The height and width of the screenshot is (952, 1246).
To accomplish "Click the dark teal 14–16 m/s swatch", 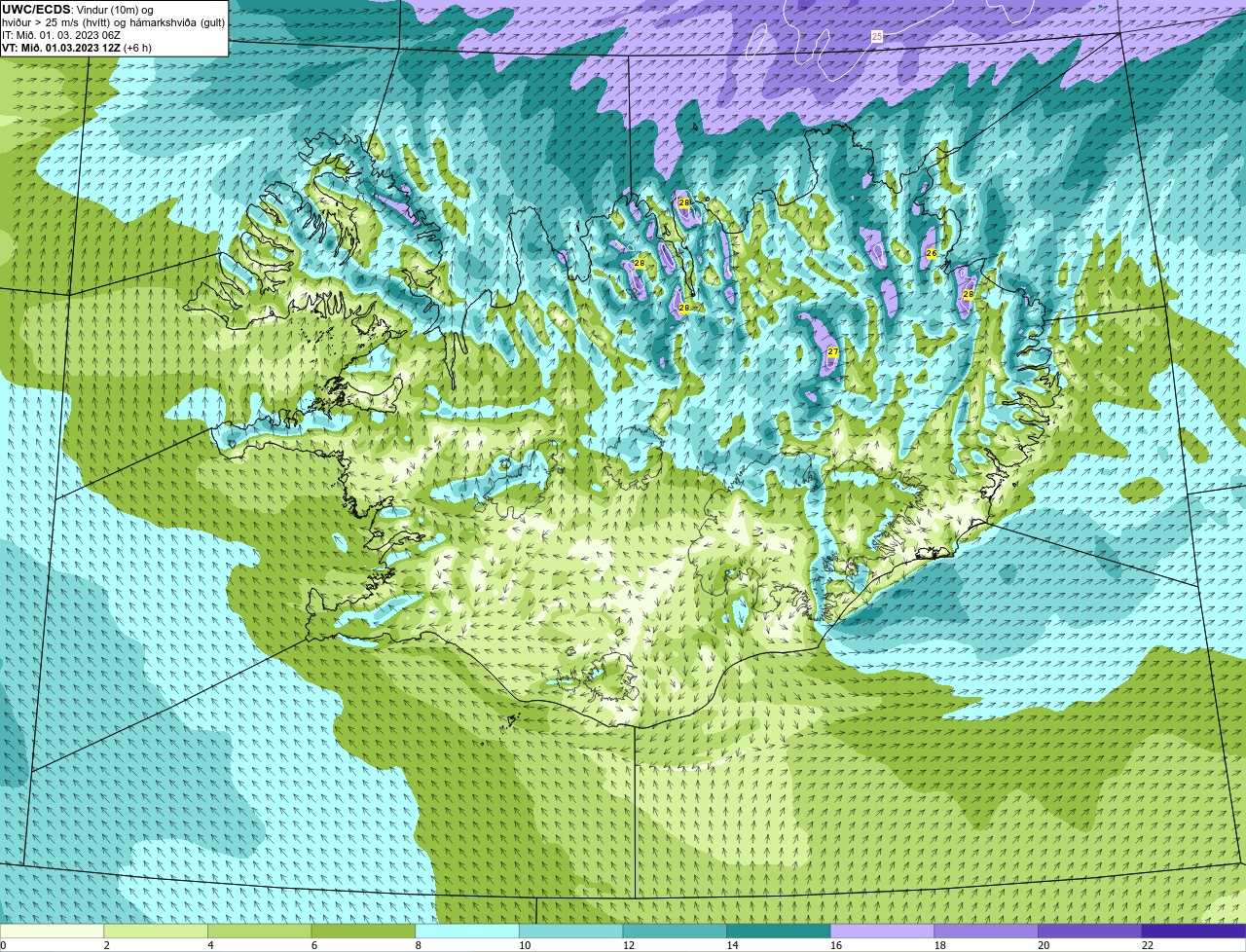I will 779,931.
